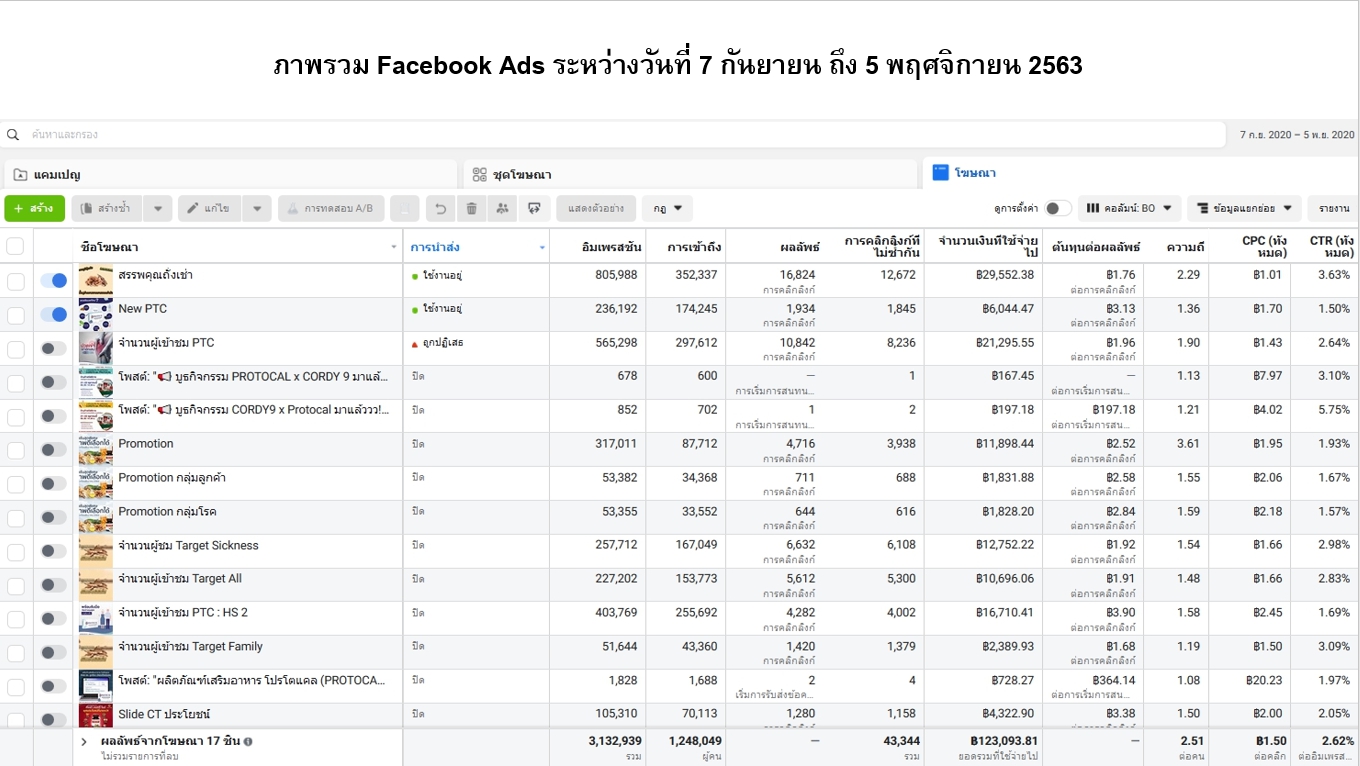Image resolution: width=1360 pixels, height=766 pixels.
Task: Open the คอลัมน์: BO columns dropdown
Action: pyautogui.click(x=1129, y=208)
